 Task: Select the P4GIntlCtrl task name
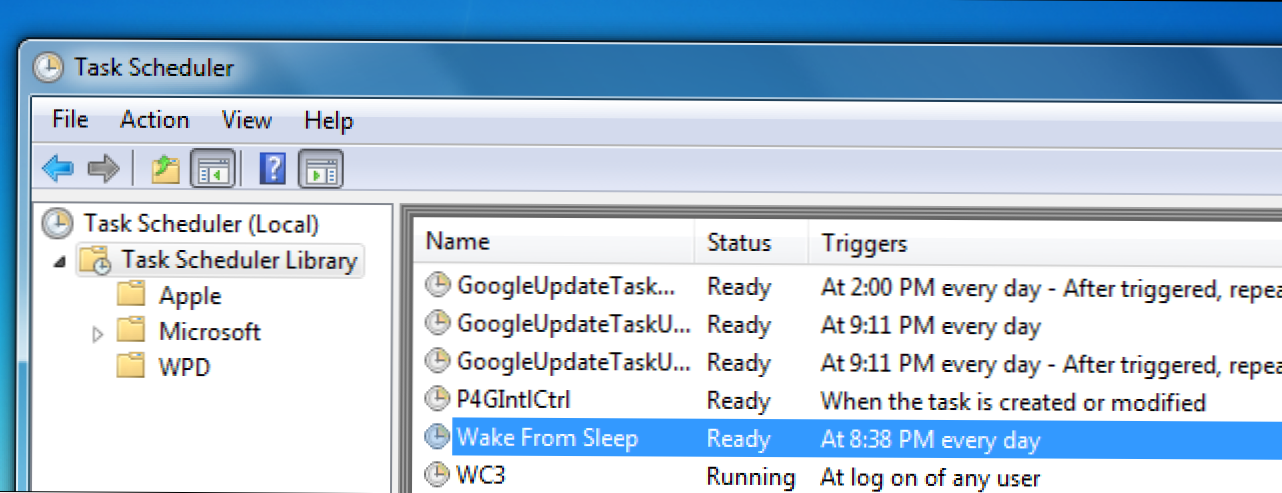click(514, 401)
